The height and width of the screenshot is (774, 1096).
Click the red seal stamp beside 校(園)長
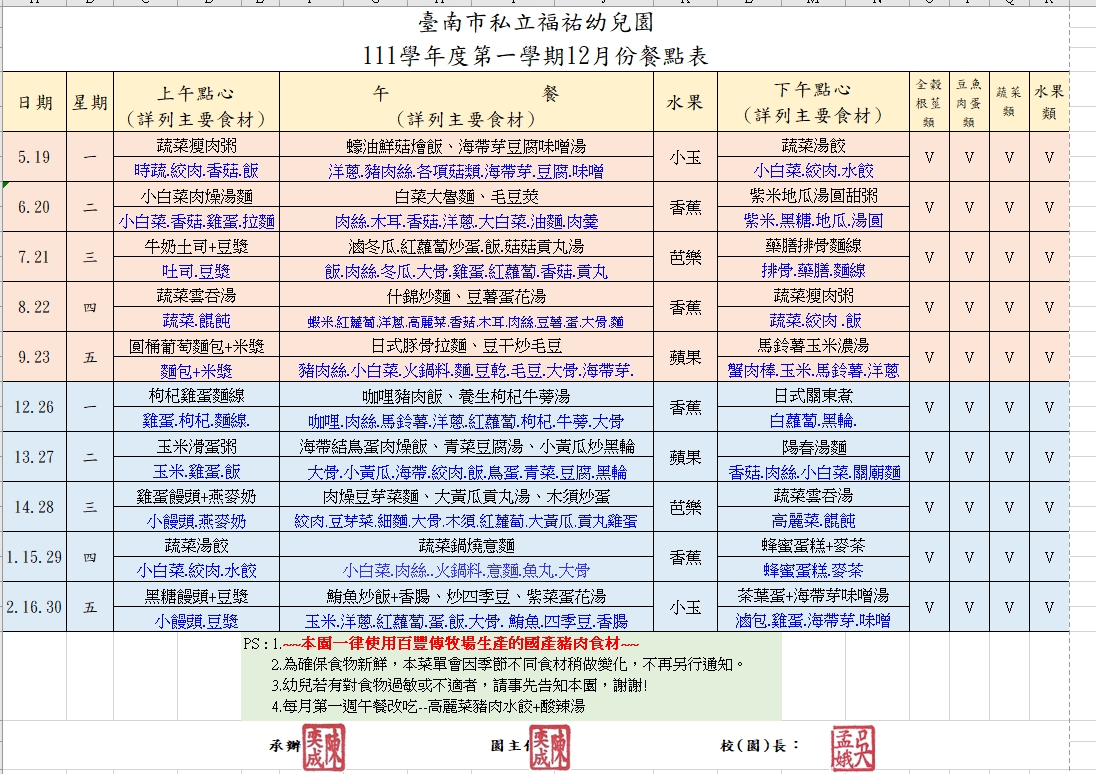click(x=853, y=748)
